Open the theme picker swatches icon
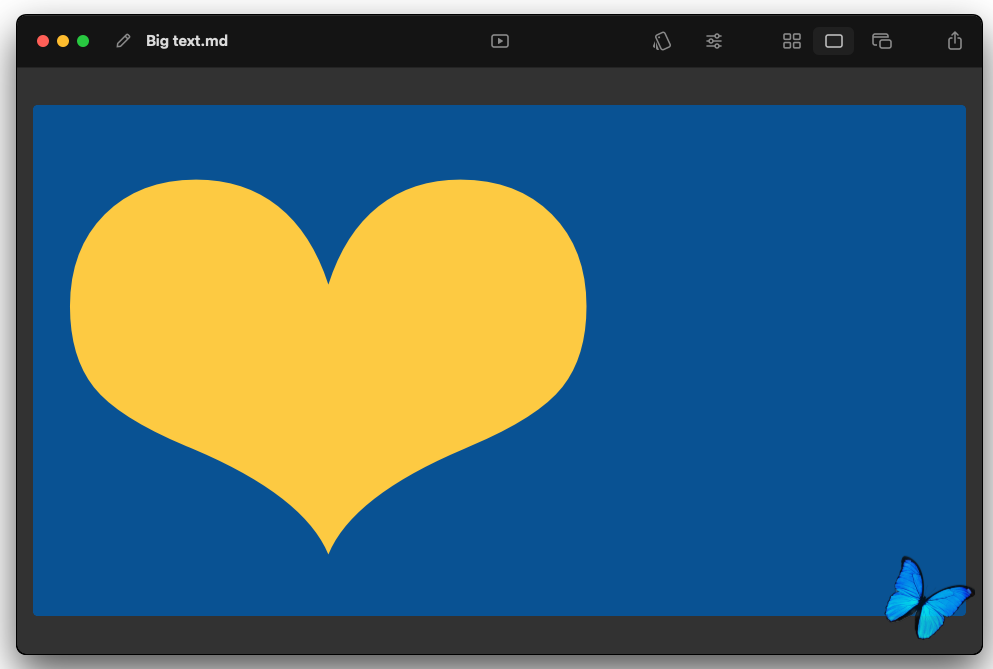This screenshot has height=669, width=993. pyautogui.click(x=662, y=41)
